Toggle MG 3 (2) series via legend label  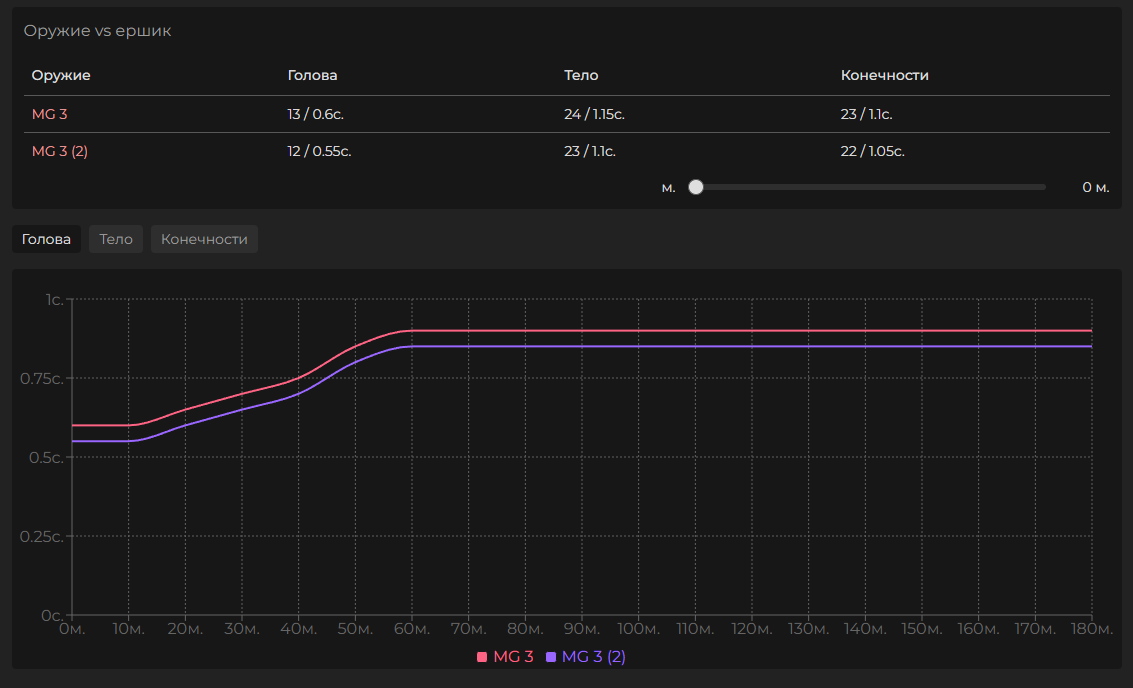(x=594, y=657)
